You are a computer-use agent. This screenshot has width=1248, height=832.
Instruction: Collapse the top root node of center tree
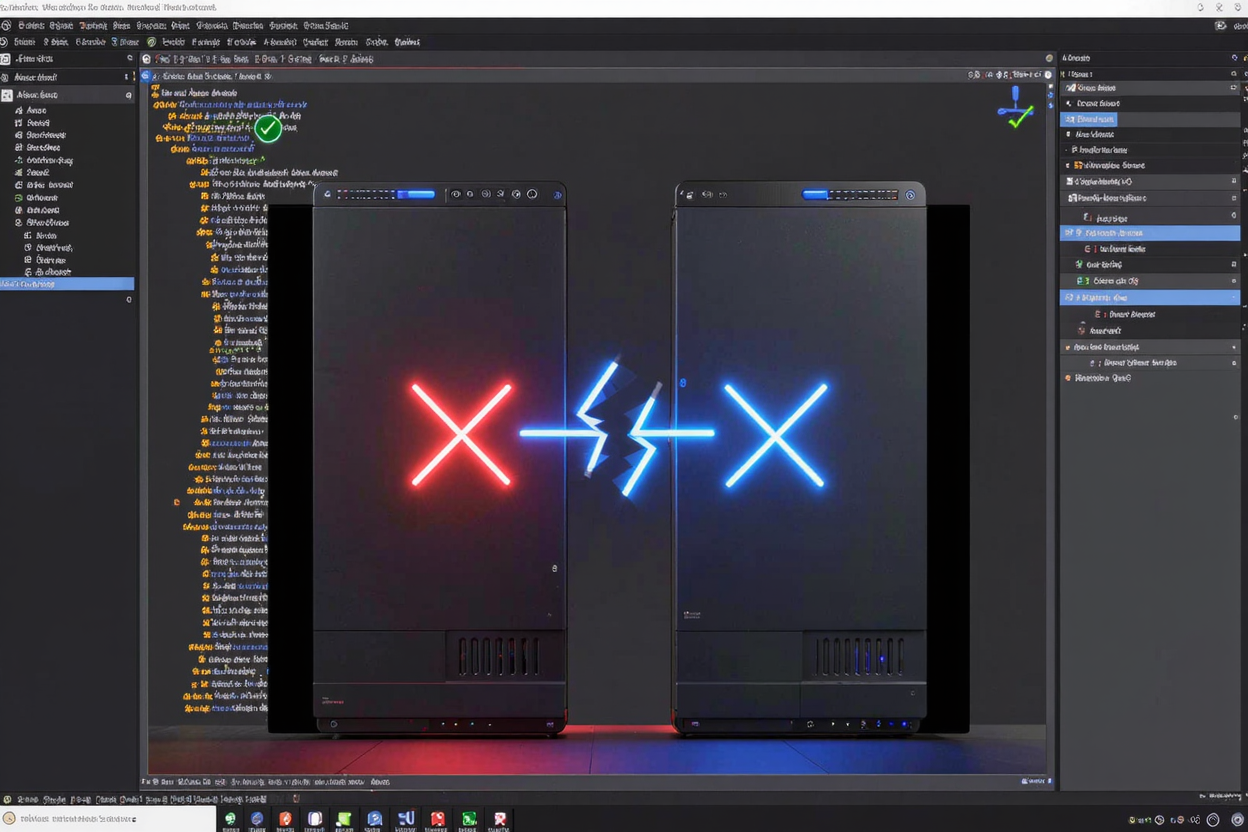[x=157, y=92]
